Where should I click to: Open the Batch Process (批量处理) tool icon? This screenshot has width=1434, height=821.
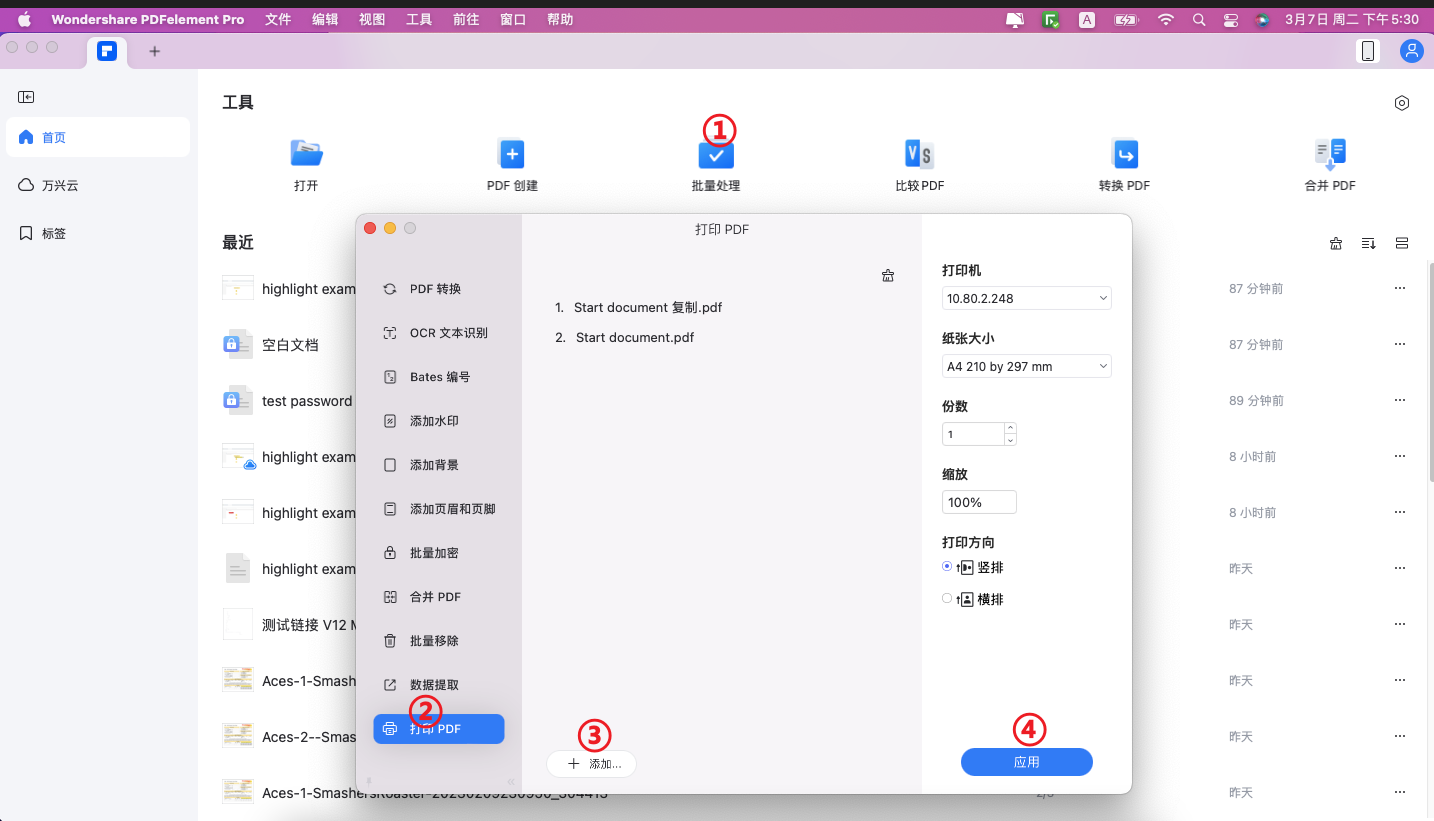click(715, 155)
